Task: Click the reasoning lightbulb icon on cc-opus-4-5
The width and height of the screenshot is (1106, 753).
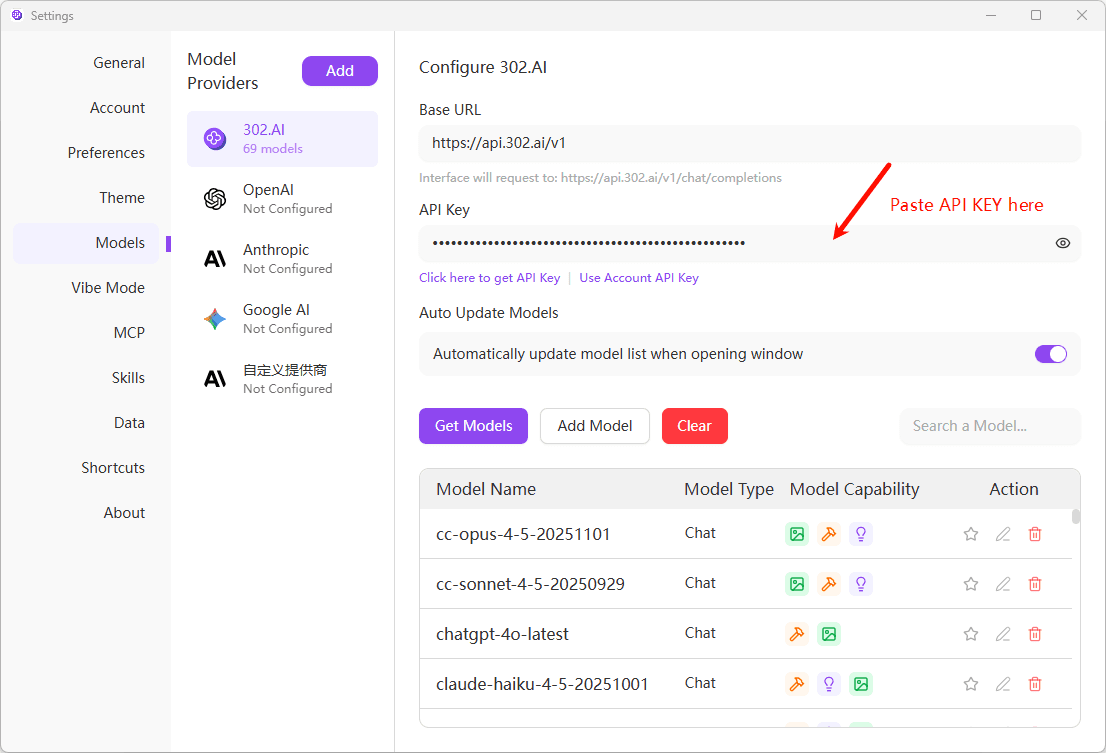Action: click(x=861, y=533)
